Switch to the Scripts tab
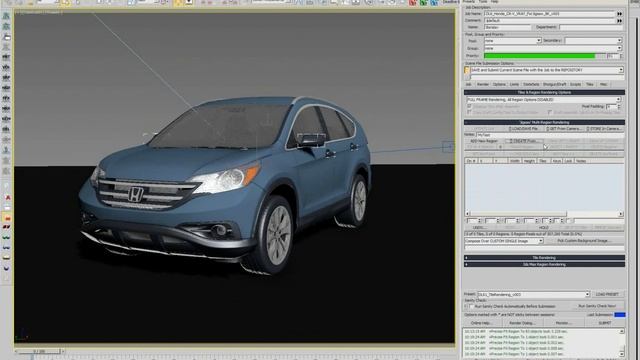The height and width of the screenshot is (360, 640). click(x=576, y=84)
